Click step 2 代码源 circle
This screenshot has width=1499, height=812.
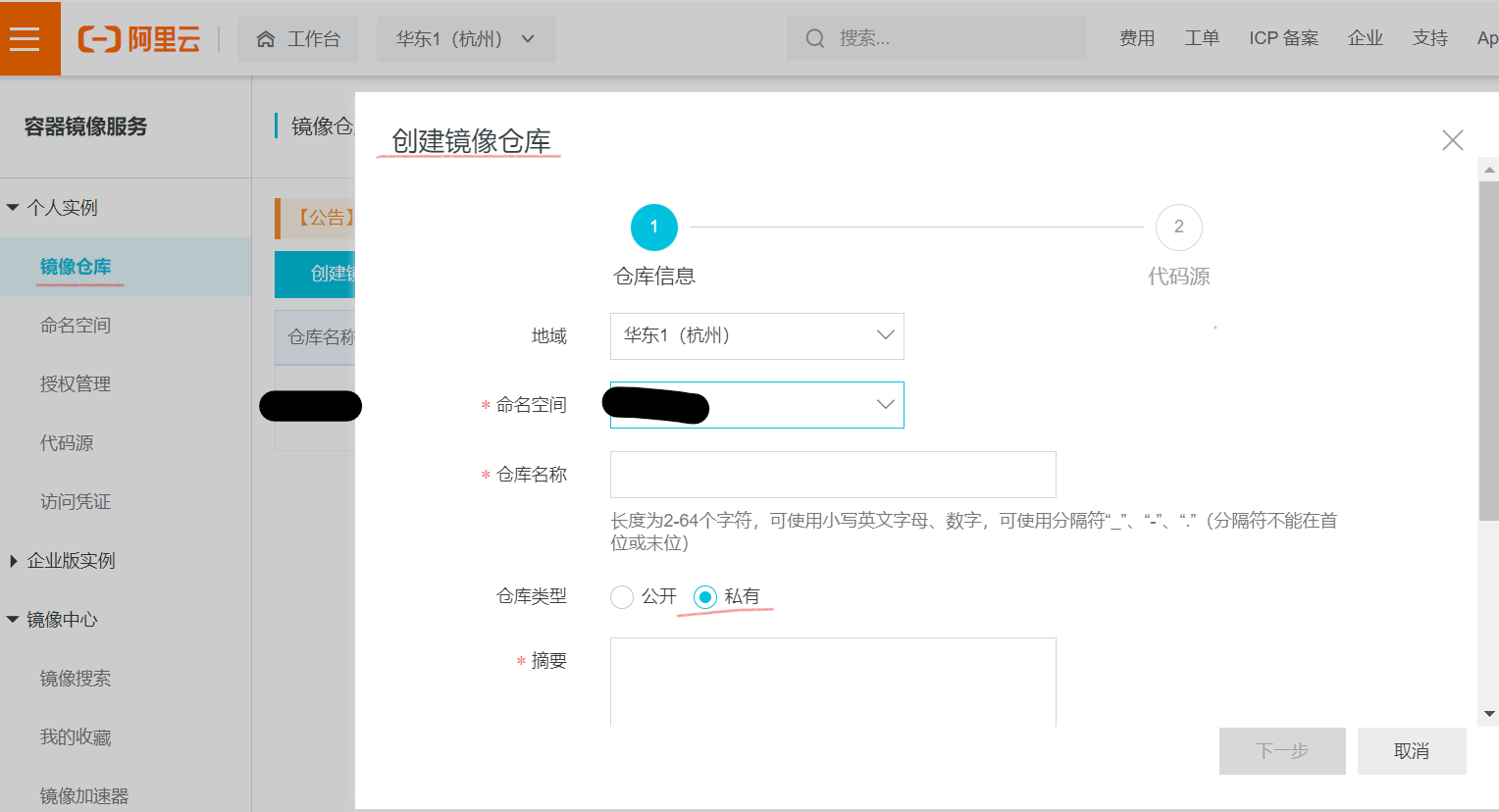point(1178,228)
